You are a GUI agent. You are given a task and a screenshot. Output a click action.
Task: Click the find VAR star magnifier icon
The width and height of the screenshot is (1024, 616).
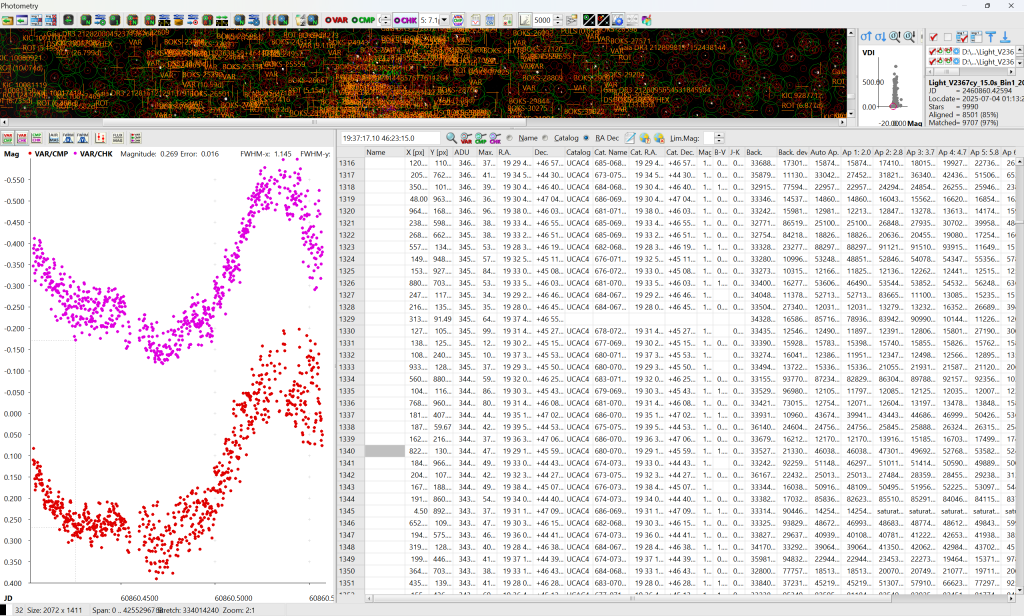pyautogui.click(x=466, y=138)
